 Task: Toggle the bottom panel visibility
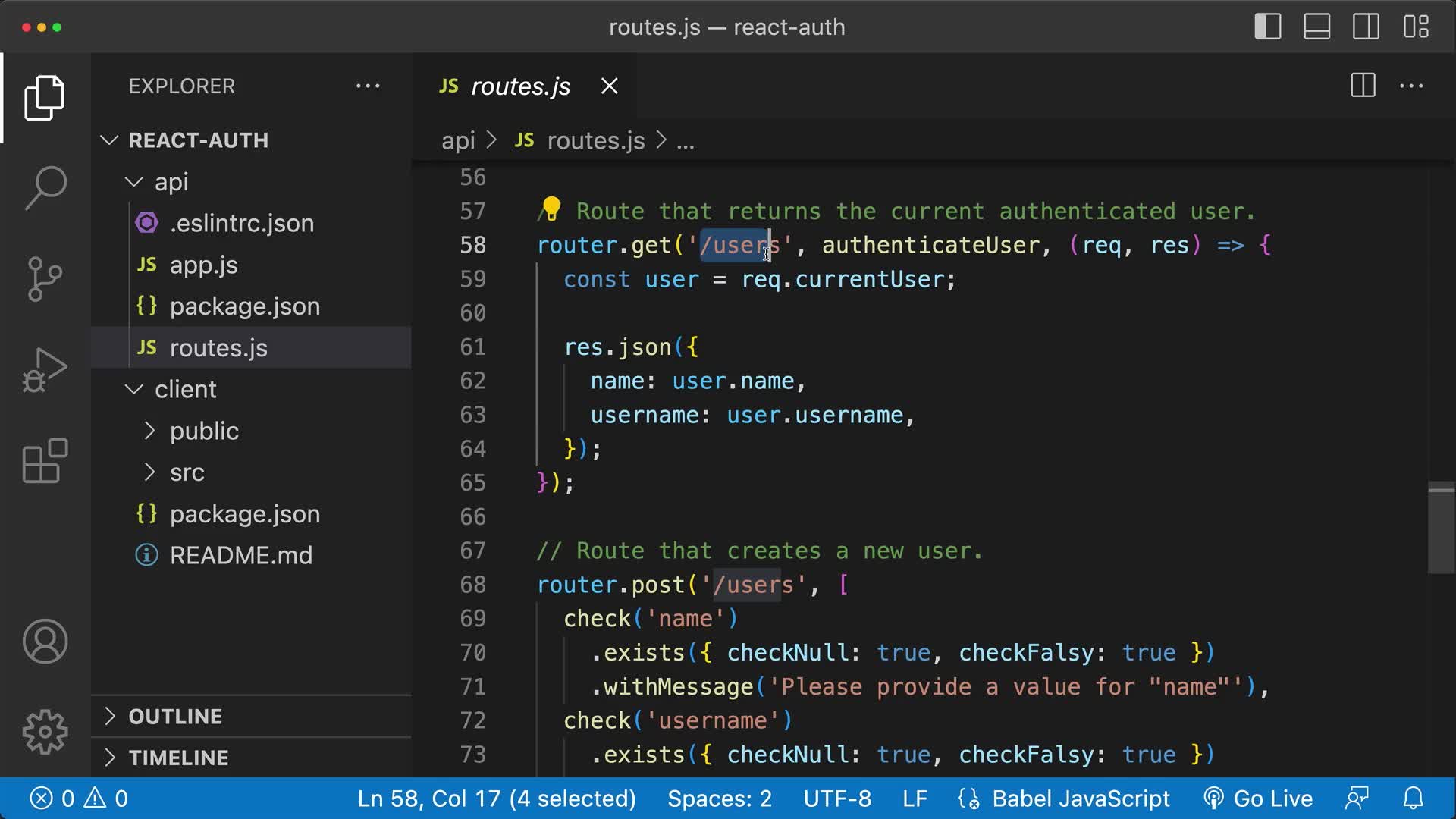pos(1317,27)
